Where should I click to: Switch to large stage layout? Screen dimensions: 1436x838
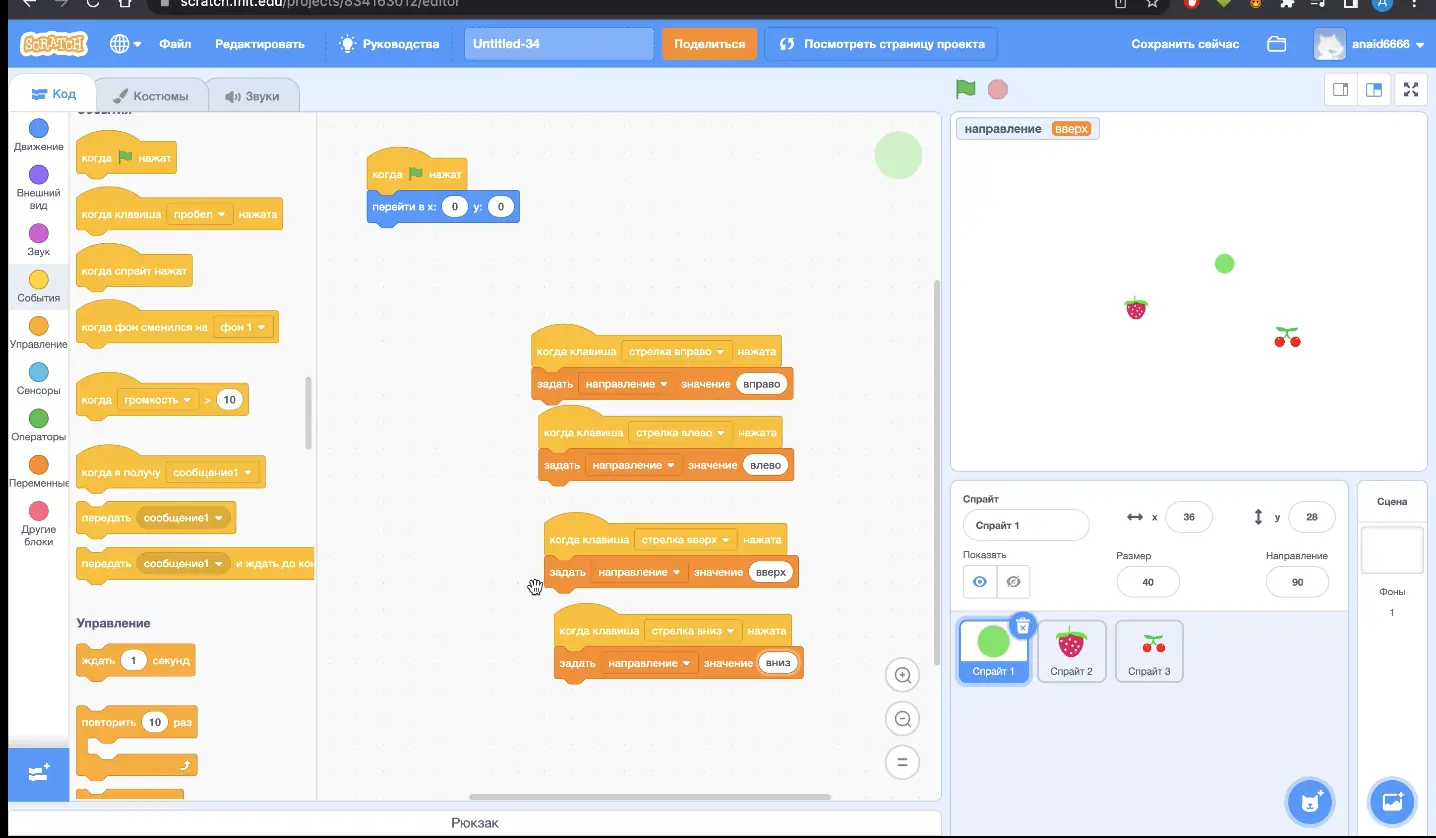tap(1374, 89)
